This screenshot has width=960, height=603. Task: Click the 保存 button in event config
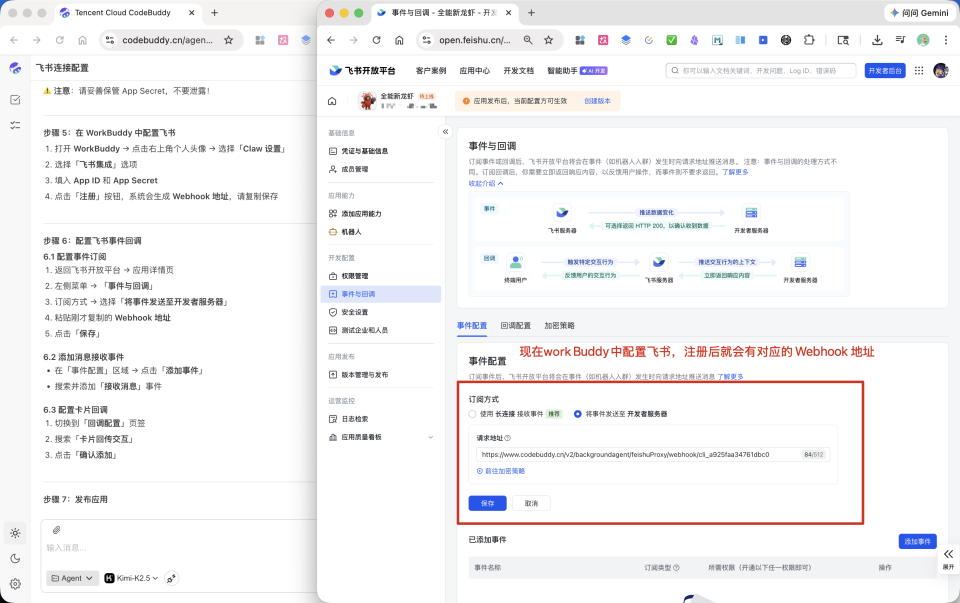[x=487, y=503]
